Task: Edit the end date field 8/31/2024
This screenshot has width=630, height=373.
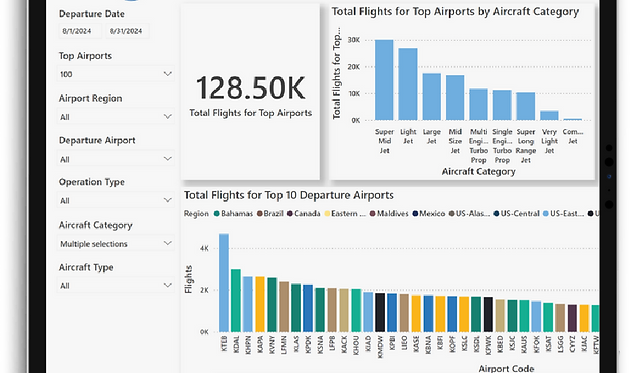Action: [x=127, y=31]
